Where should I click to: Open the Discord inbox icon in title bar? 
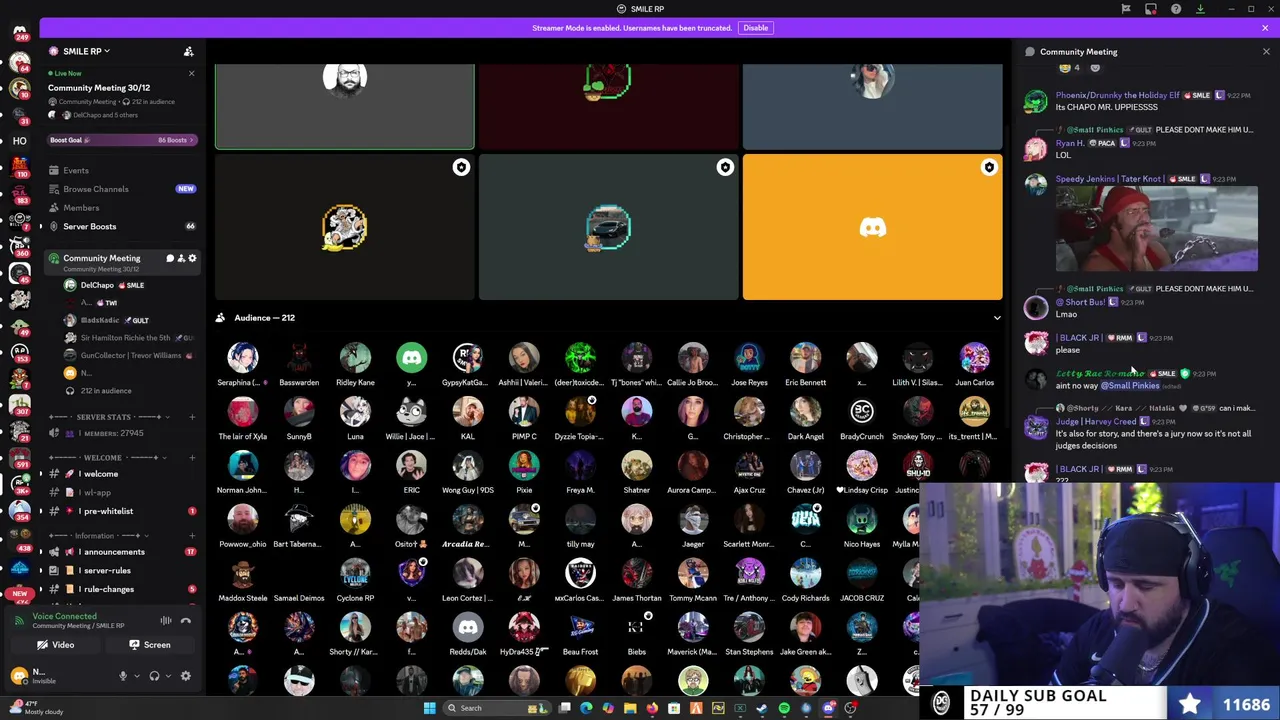point(1151,9)
